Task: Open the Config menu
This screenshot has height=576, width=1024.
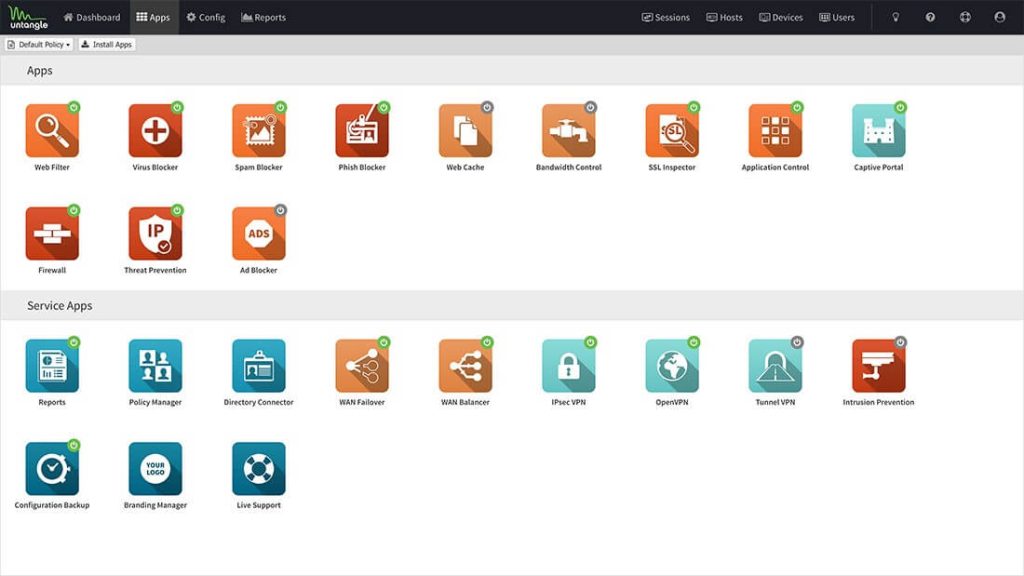Action: 206,18
